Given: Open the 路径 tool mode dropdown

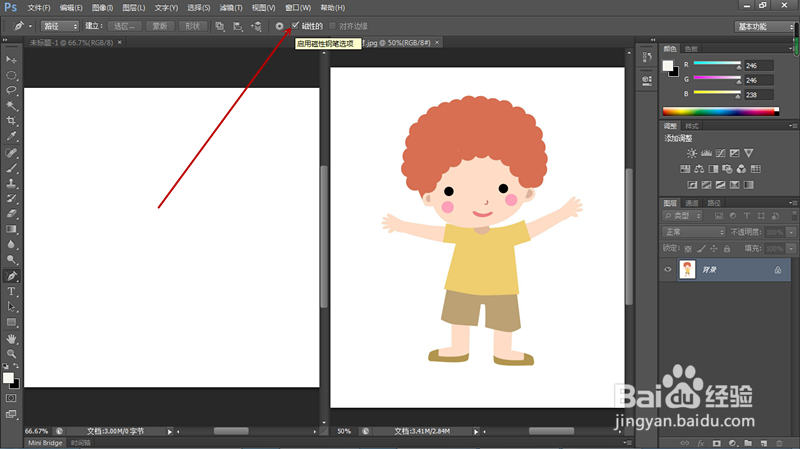Looking at the screenshot, I should click(x=60, y=26).
